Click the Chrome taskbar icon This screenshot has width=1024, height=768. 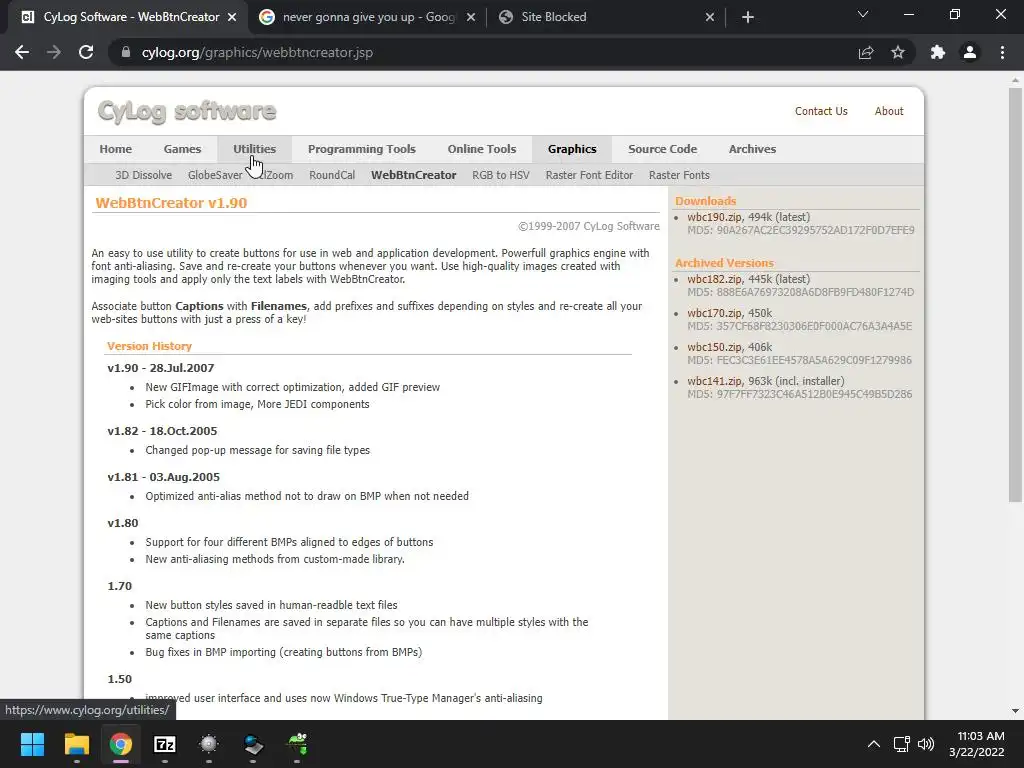pos(121,744)
